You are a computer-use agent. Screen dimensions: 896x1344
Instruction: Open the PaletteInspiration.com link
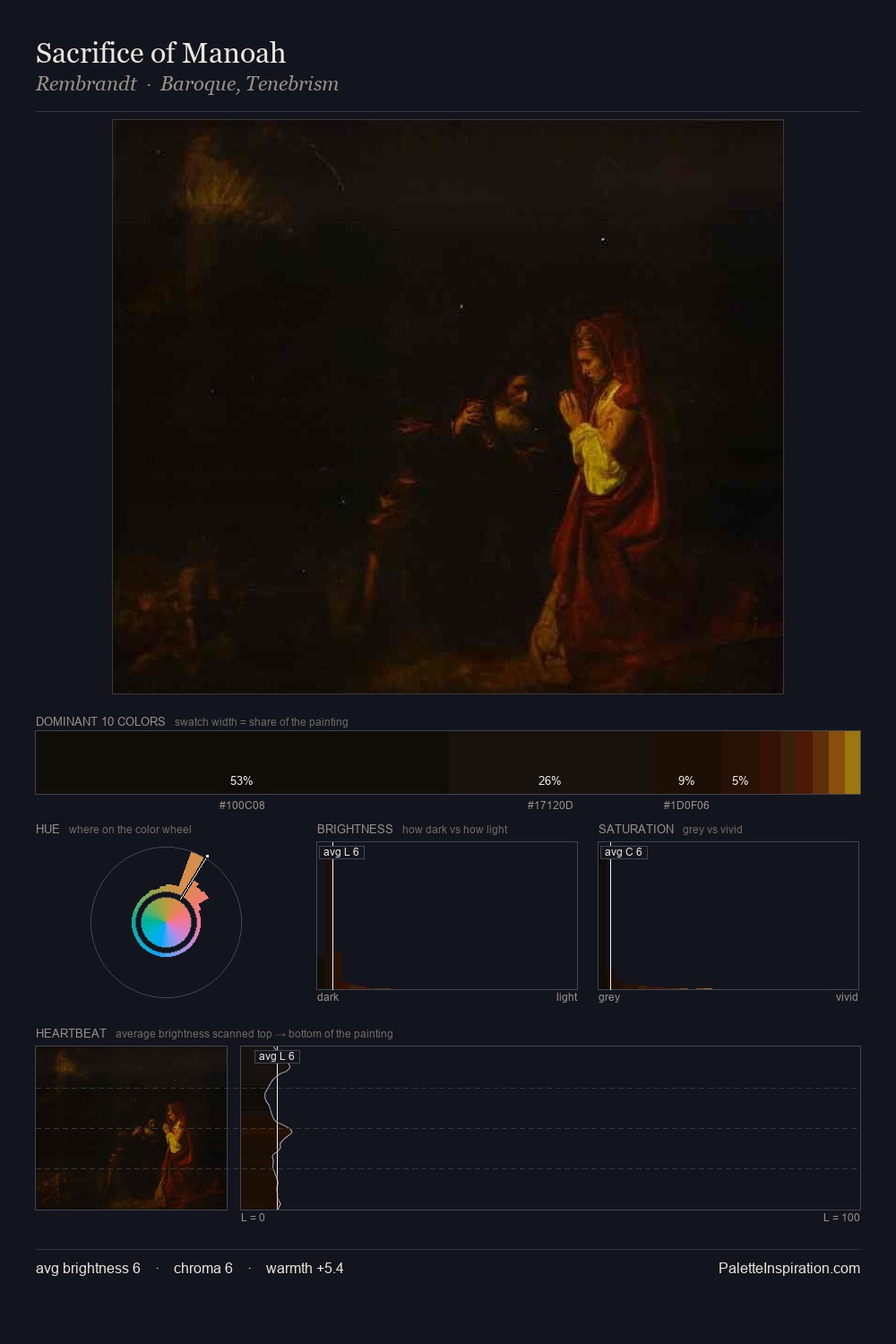tap(789, 1269)
